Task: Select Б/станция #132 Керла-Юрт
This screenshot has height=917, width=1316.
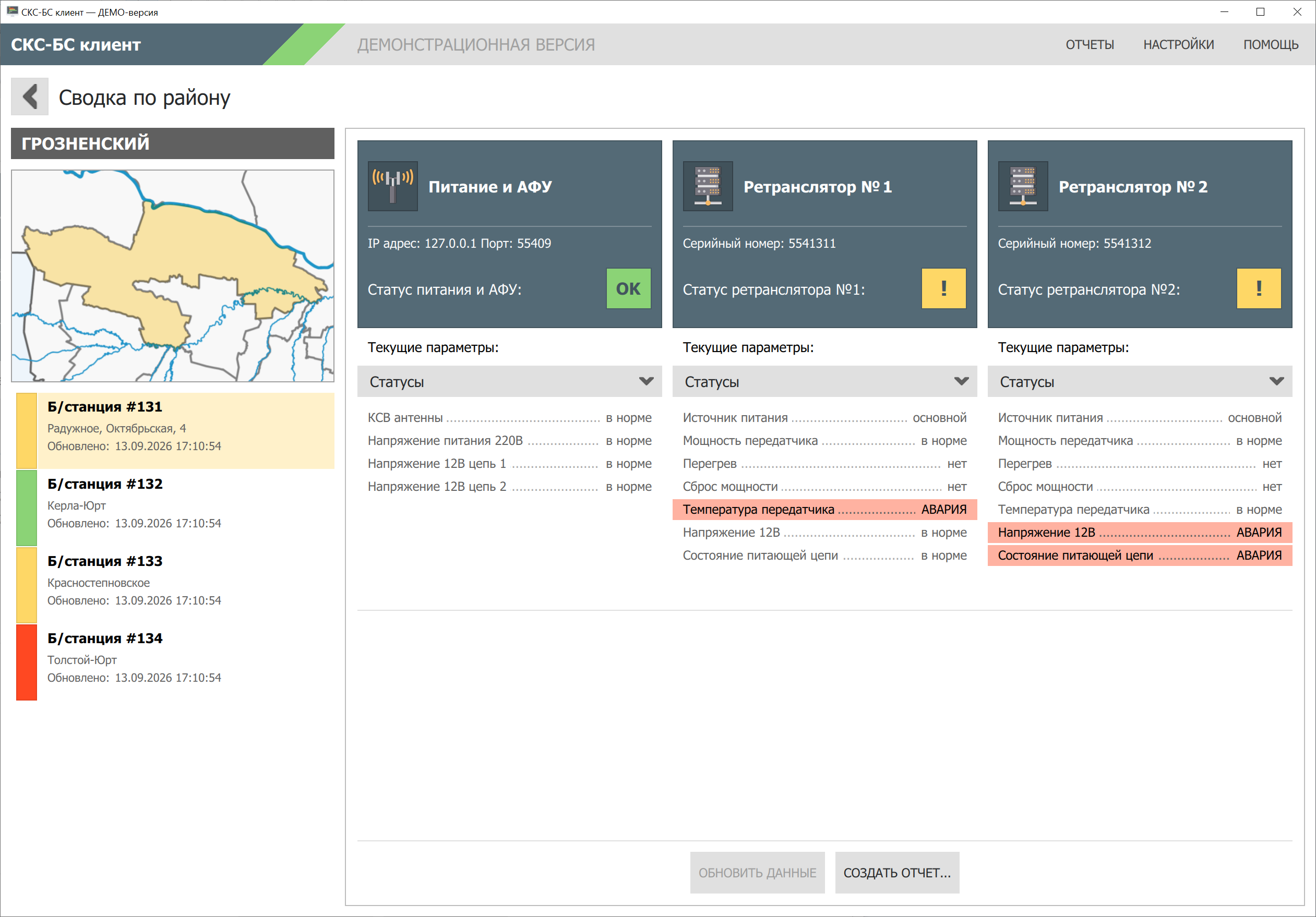Action: [x=175, y=508]
